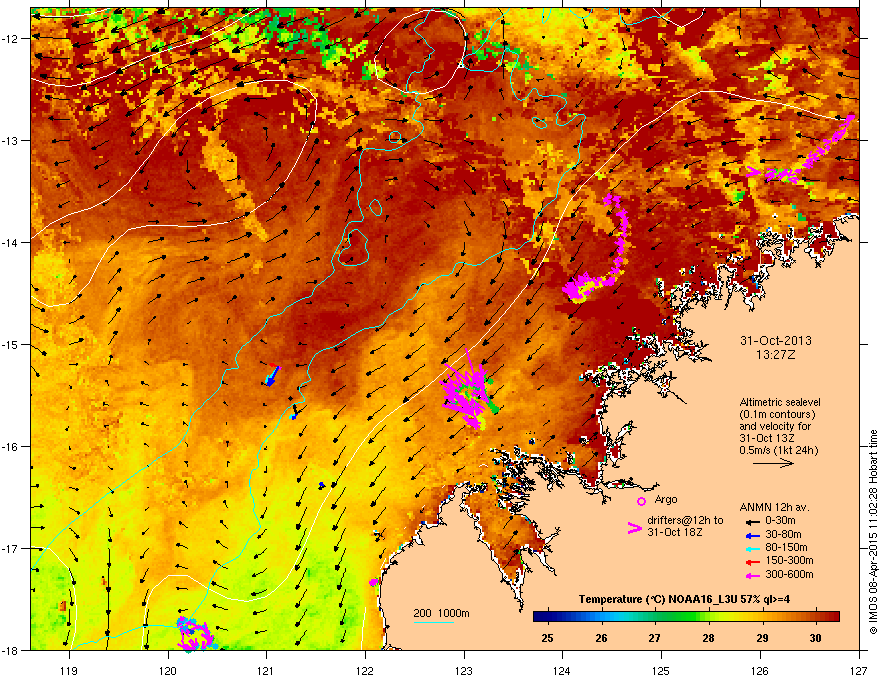Click the 'Altimetric sealevel' text
The image size is (880, 680).
click(x=780, y=402)
